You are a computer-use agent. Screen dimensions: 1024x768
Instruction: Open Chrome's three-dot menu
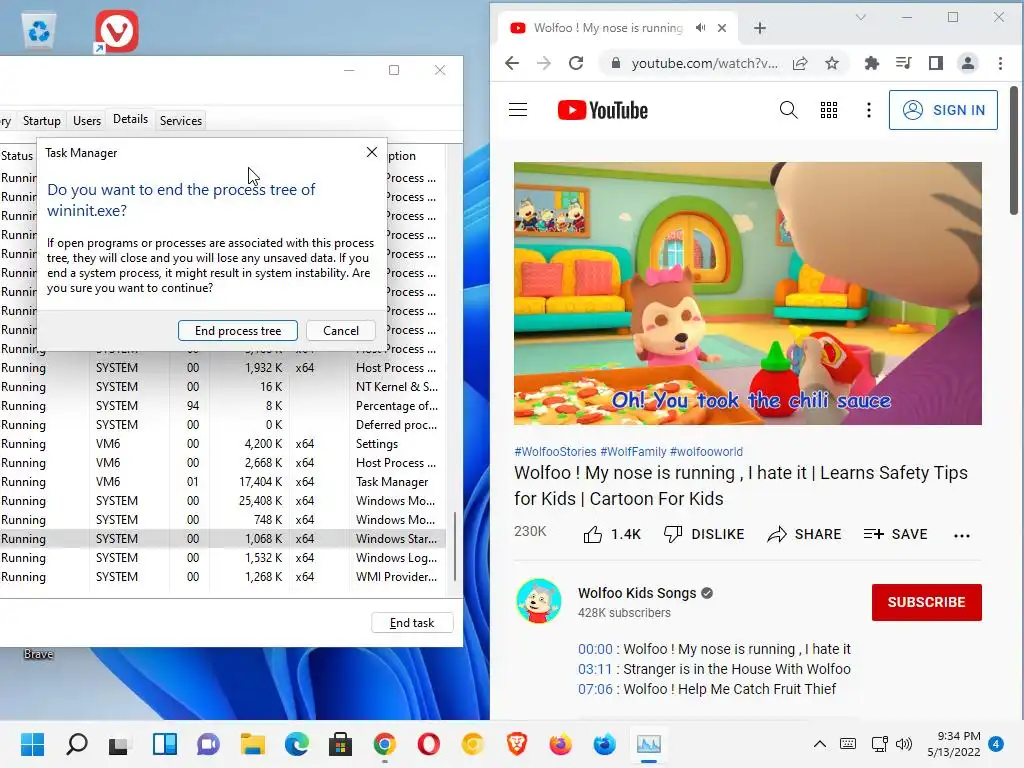(1000, 63)
